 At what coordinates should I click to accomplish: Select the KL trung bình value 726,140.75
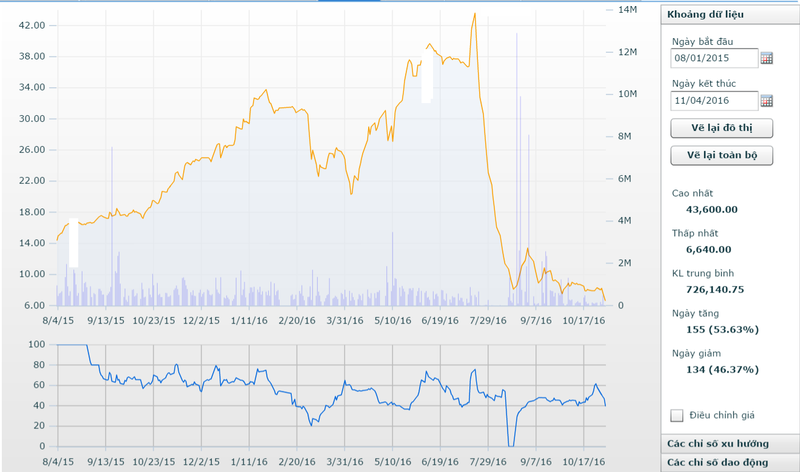(714, 289)
